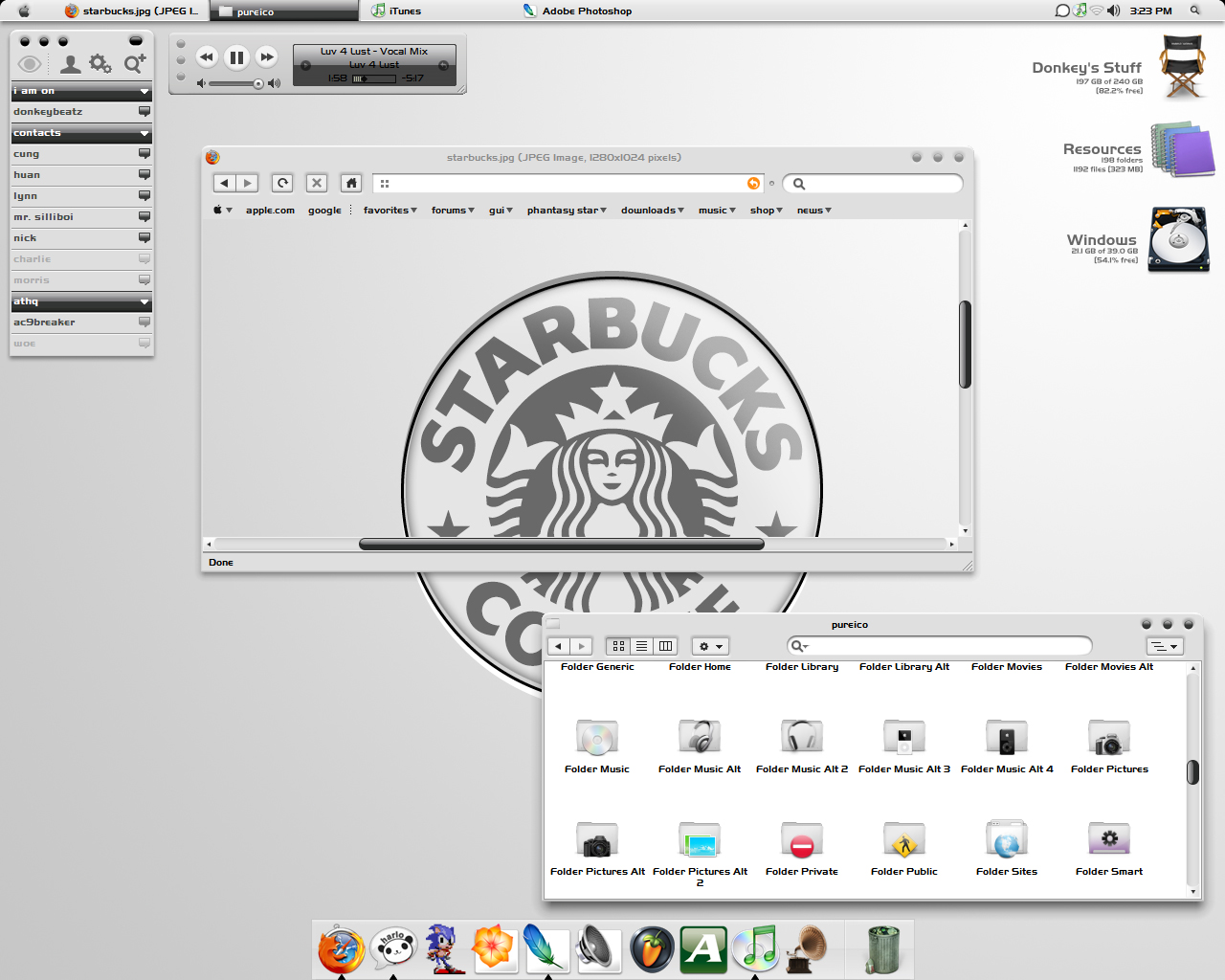Pause the playing song
This screenshot has width=1225, height=980.
(236, 57)
